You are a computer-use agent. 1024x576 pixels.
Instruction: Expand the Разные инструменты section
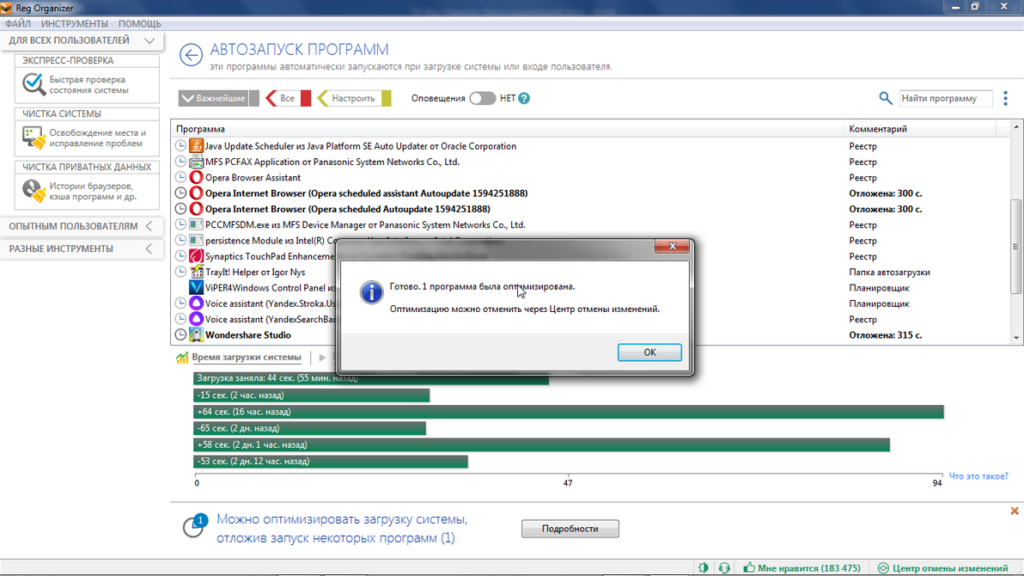point(82,249)
